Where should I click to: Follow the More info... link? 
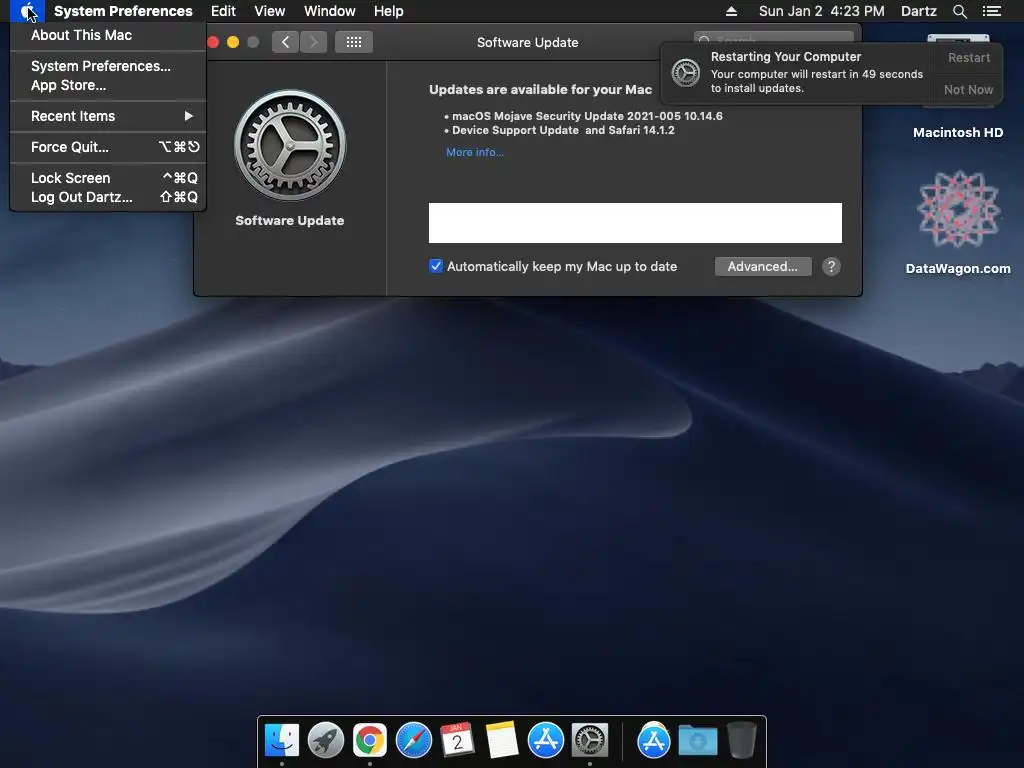coord(475,152)
